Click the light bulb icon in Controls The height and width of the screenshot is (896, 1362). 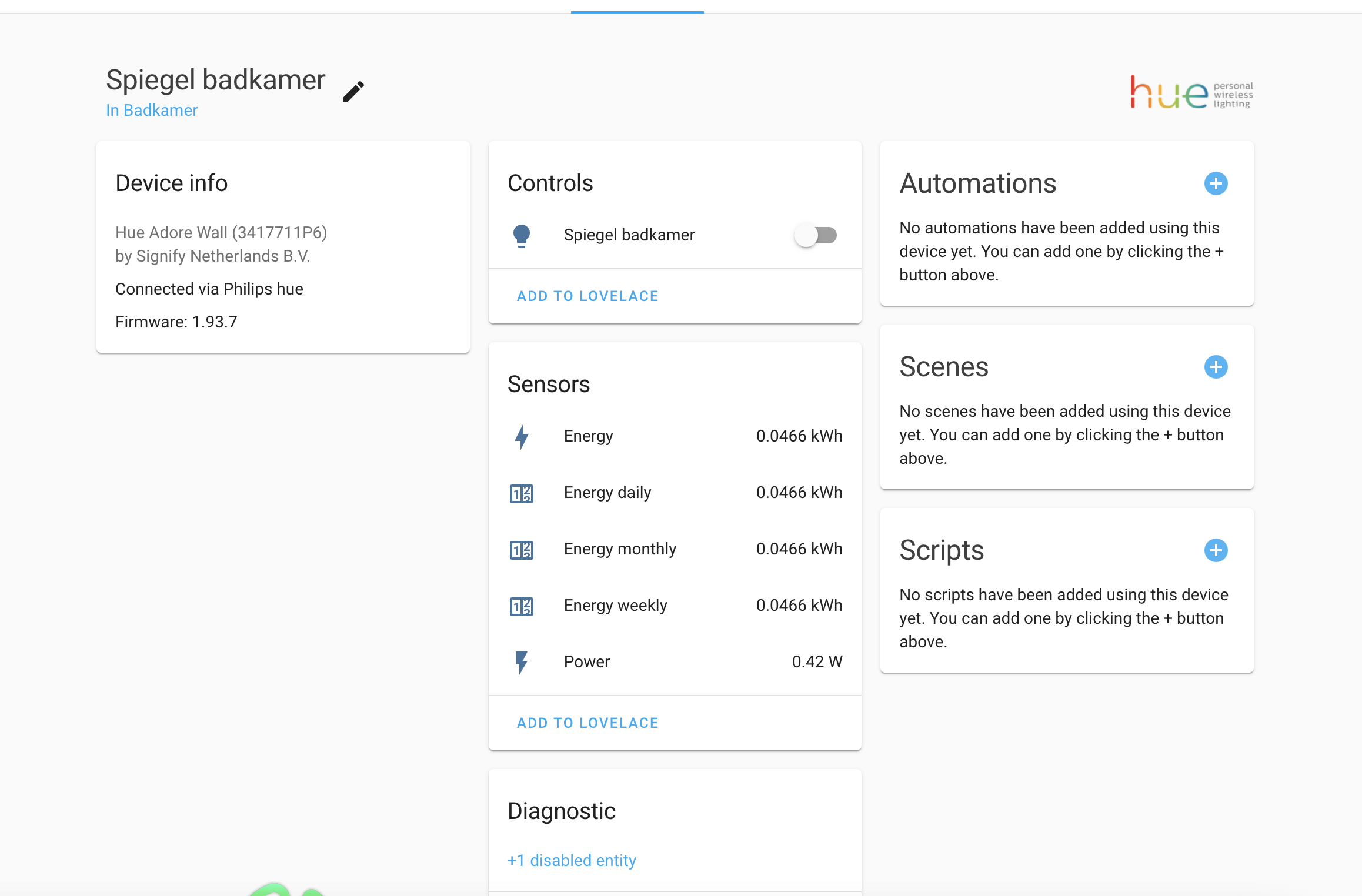[522, 235]
